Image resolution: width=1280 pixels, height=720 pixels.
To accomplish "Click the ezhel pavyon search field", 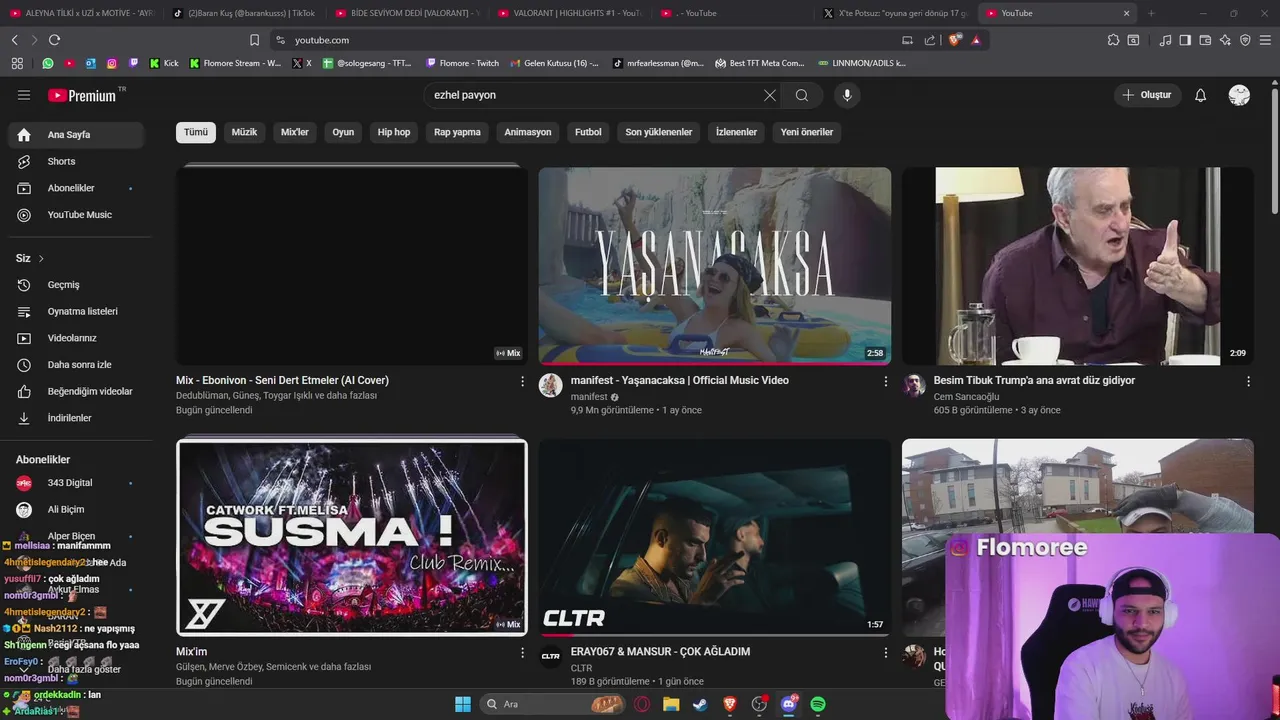I will [590, 95].
